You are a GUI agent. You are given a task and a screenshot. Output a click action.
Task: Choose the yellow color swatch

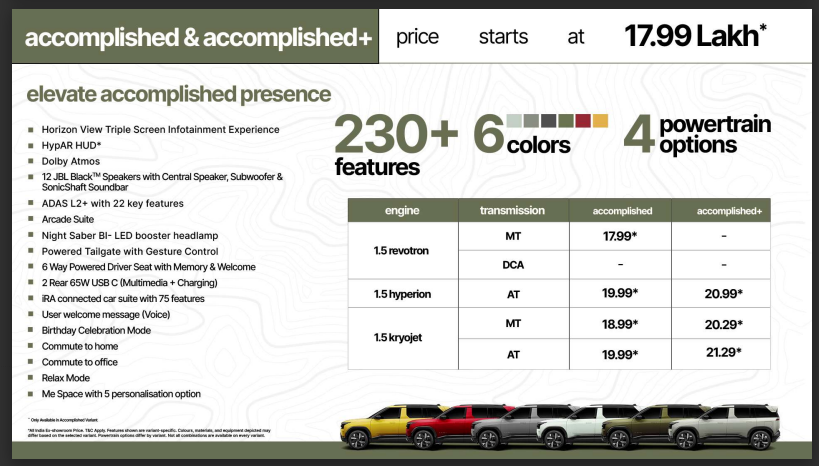pyautogui.click(x=600, y=121)
